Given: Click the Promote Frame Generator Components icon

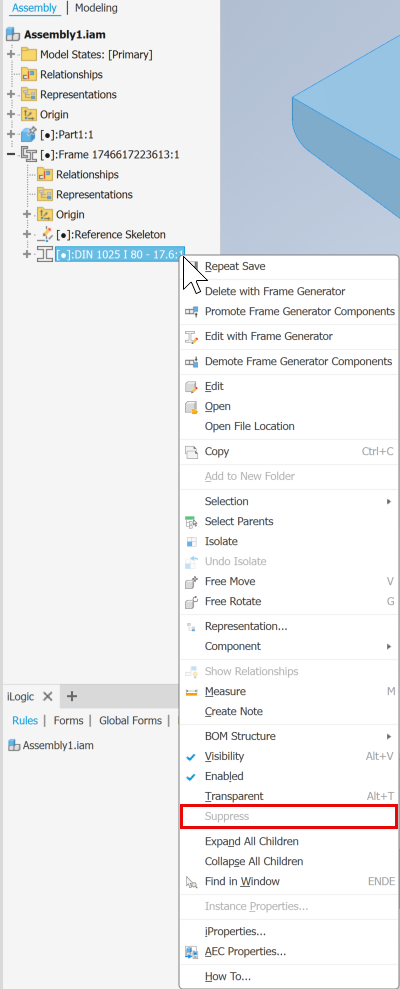Looking at the screenshot, I should 192,312.
